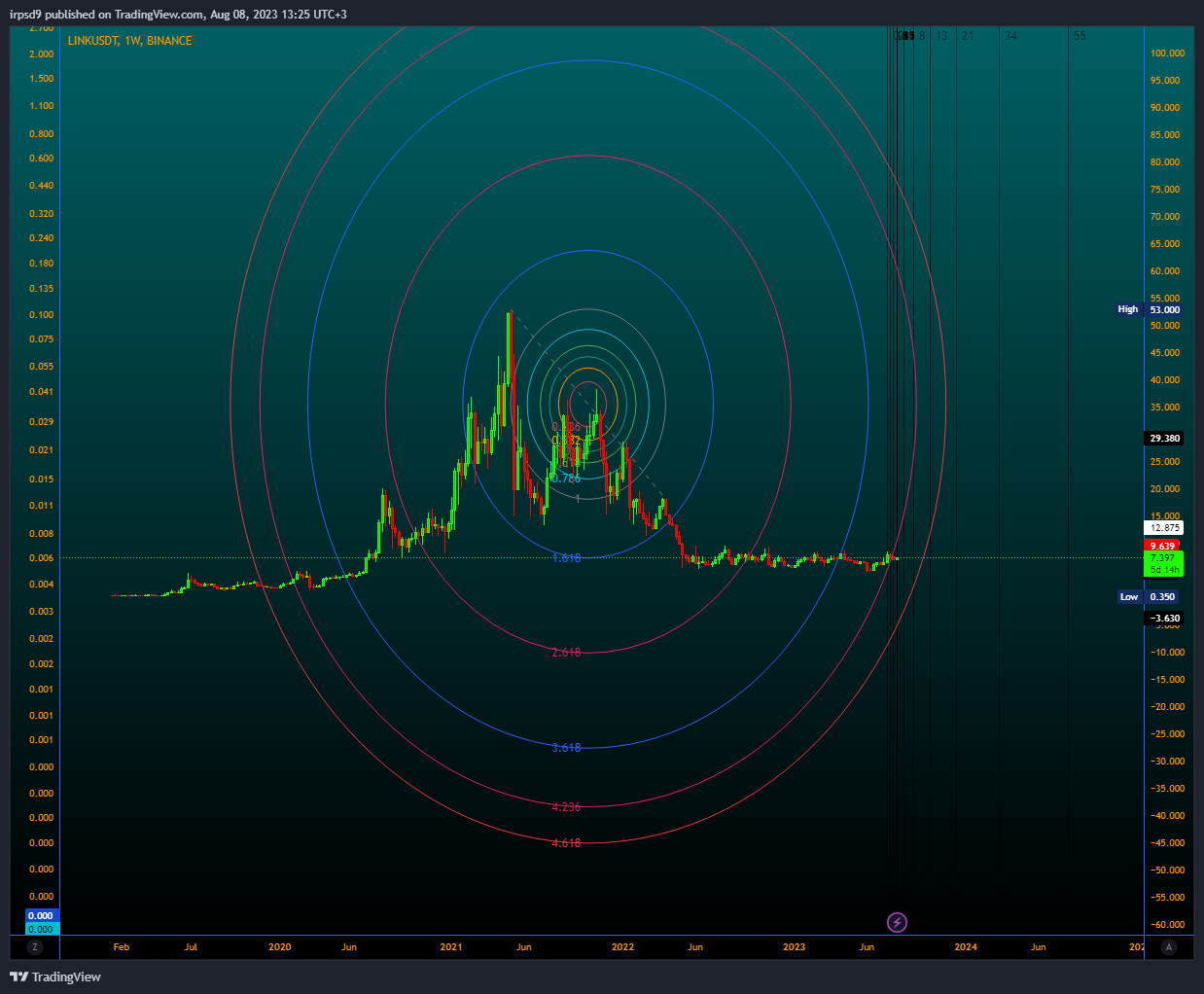Click the cyan 0.000 left scale label
The width and height of the screenshot is (1204, 994).
(41, 930)
